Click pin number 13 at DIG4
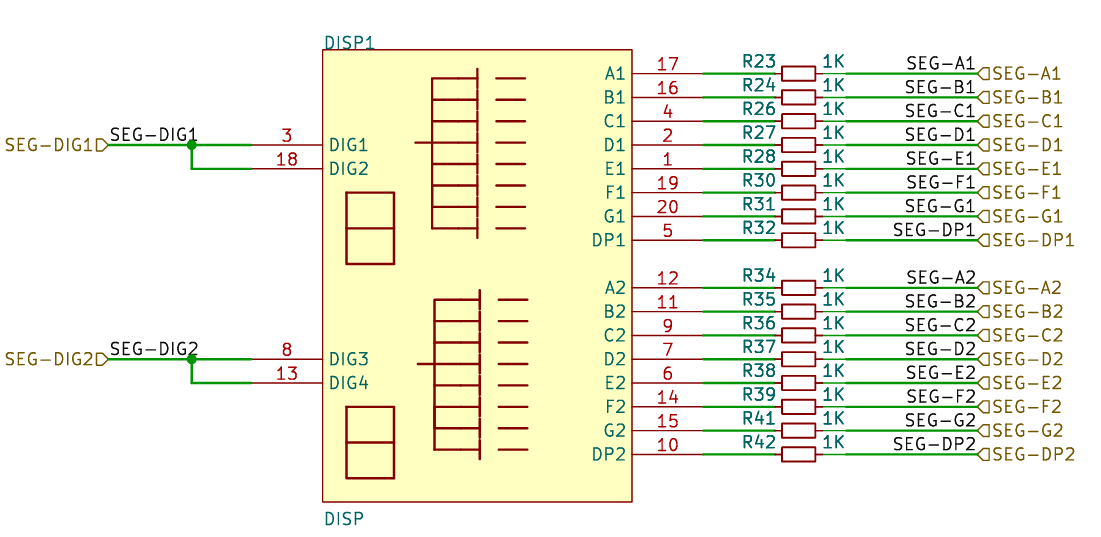This screenshot has width=1101, height=537. (x=286, y=373)
